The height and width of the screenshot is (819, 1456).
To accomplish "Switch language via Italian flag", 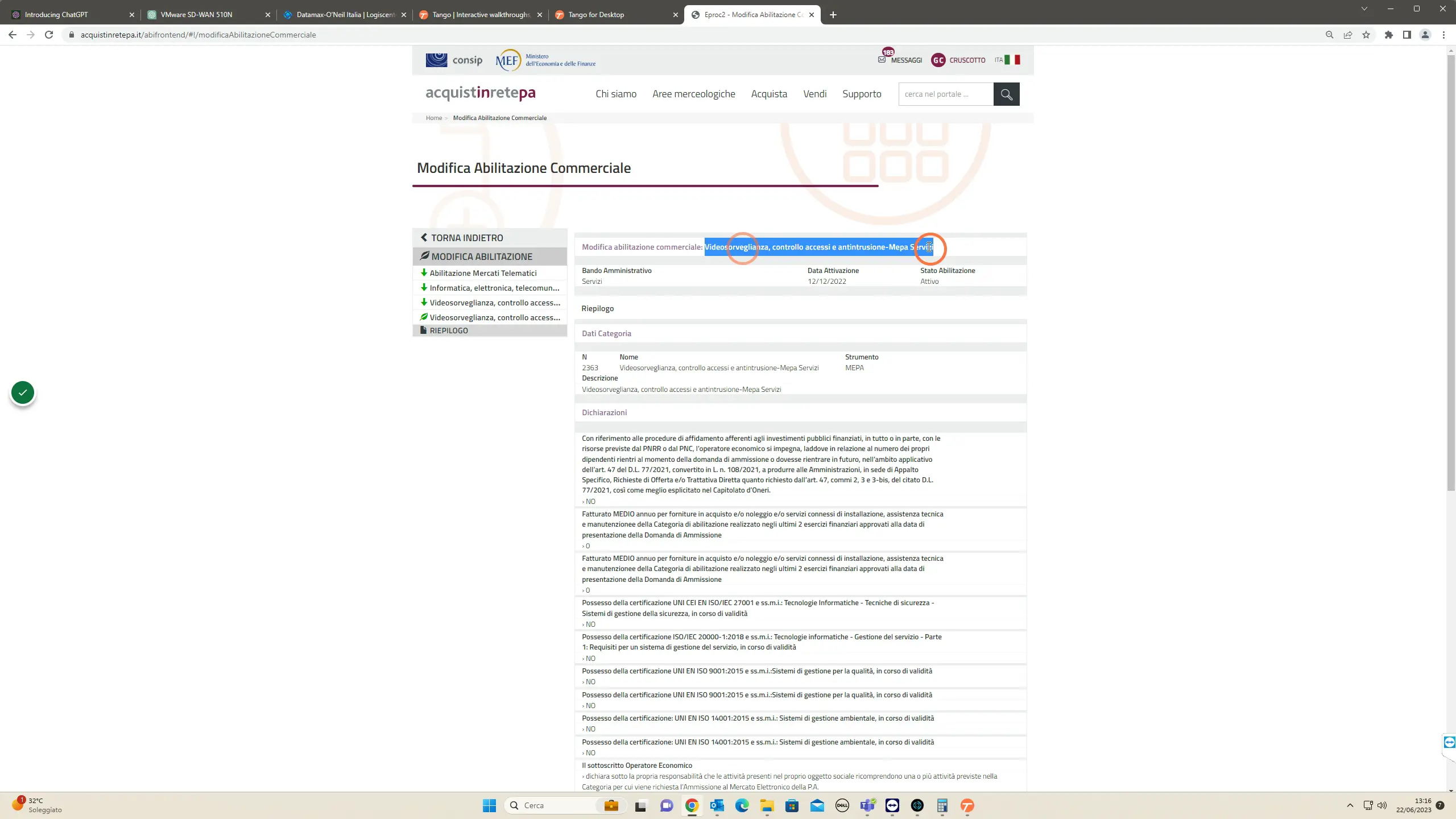I will pos(1012,60).
